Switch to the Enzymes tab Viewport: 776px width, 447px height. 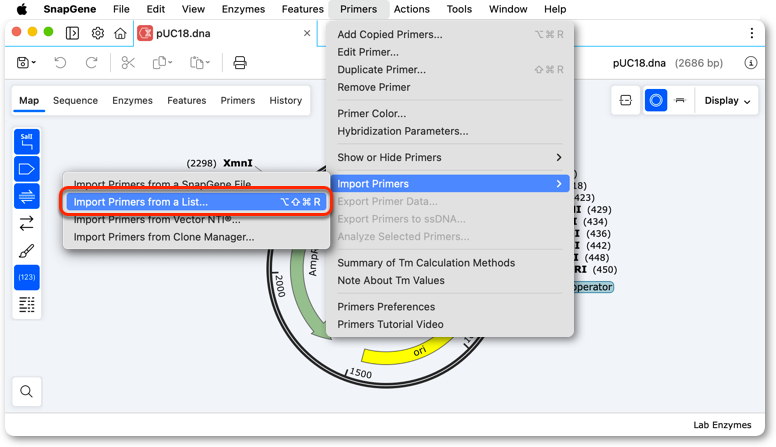[x=132, y=100]
